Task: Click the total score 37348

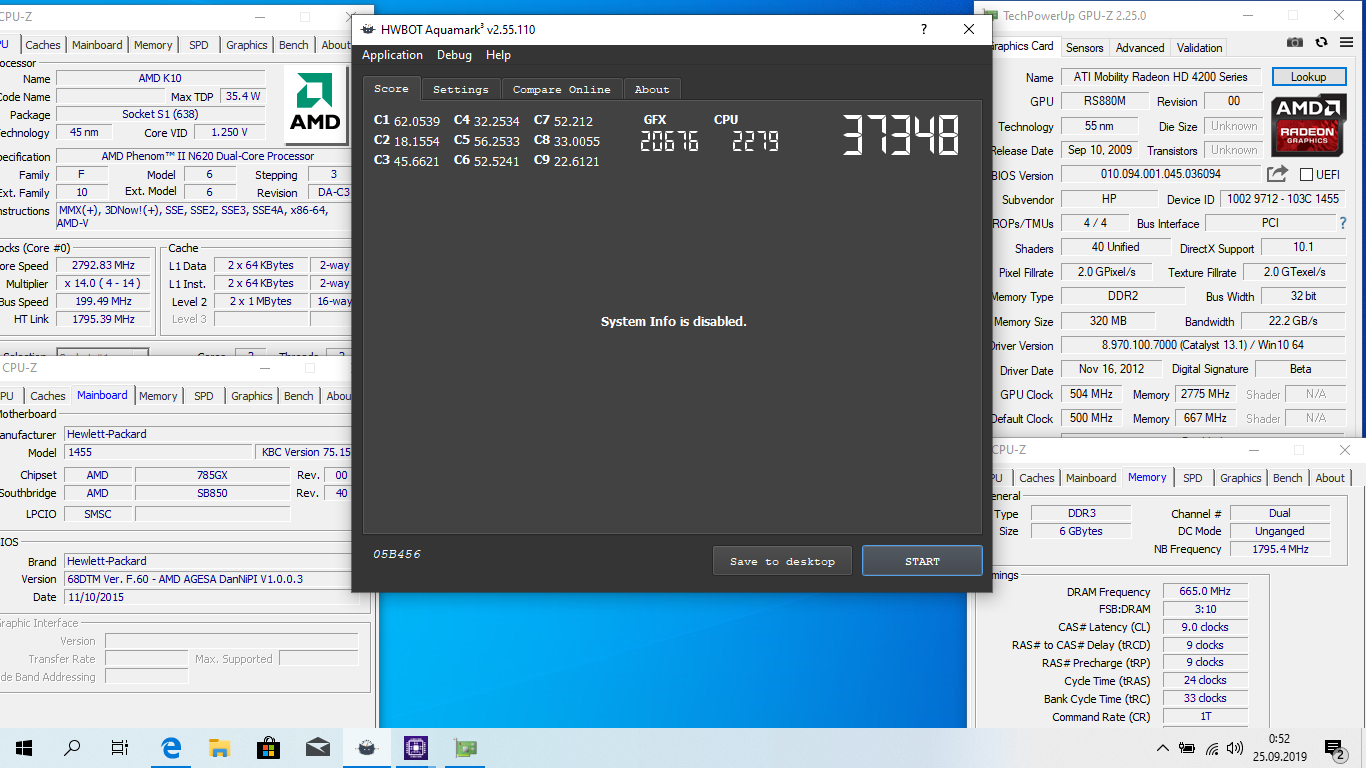Action: 900,134
